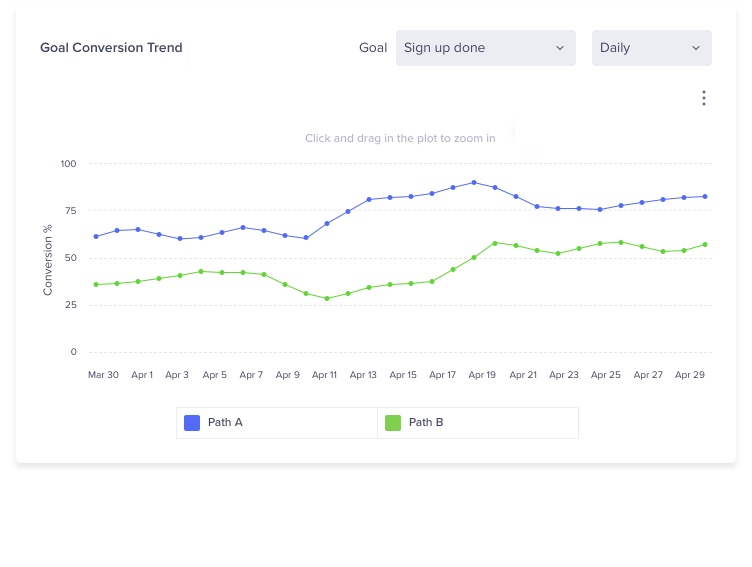This screenshot has width=752, height=567.
Task: Click the zoom hint text above the plot
Action: pyautogui.click(x=400, y=138)
